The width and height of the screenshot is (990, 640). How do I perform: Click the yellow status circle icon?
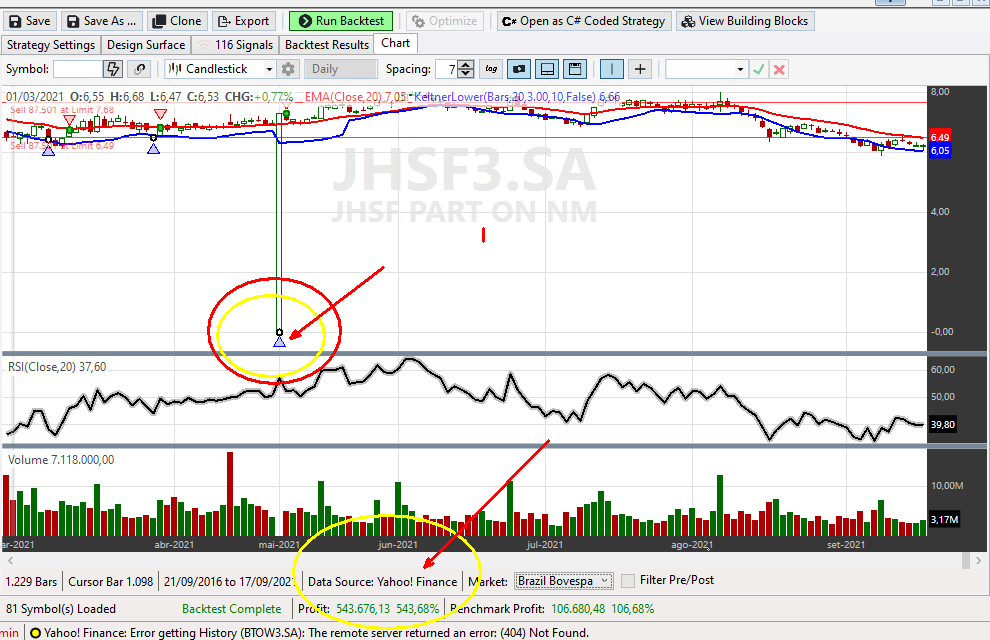35,633
